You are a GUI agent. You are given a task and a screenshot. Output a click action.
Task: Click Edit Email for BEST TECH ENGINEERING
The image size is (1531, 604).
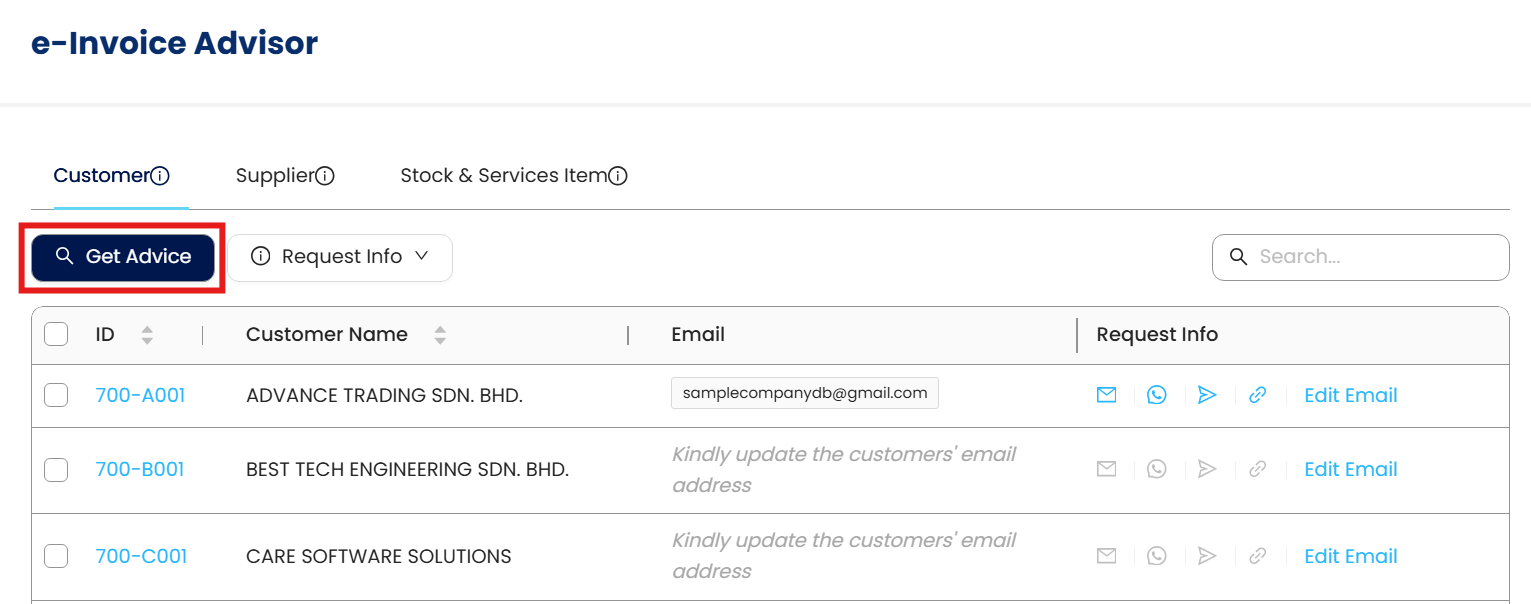[1350, 469]
